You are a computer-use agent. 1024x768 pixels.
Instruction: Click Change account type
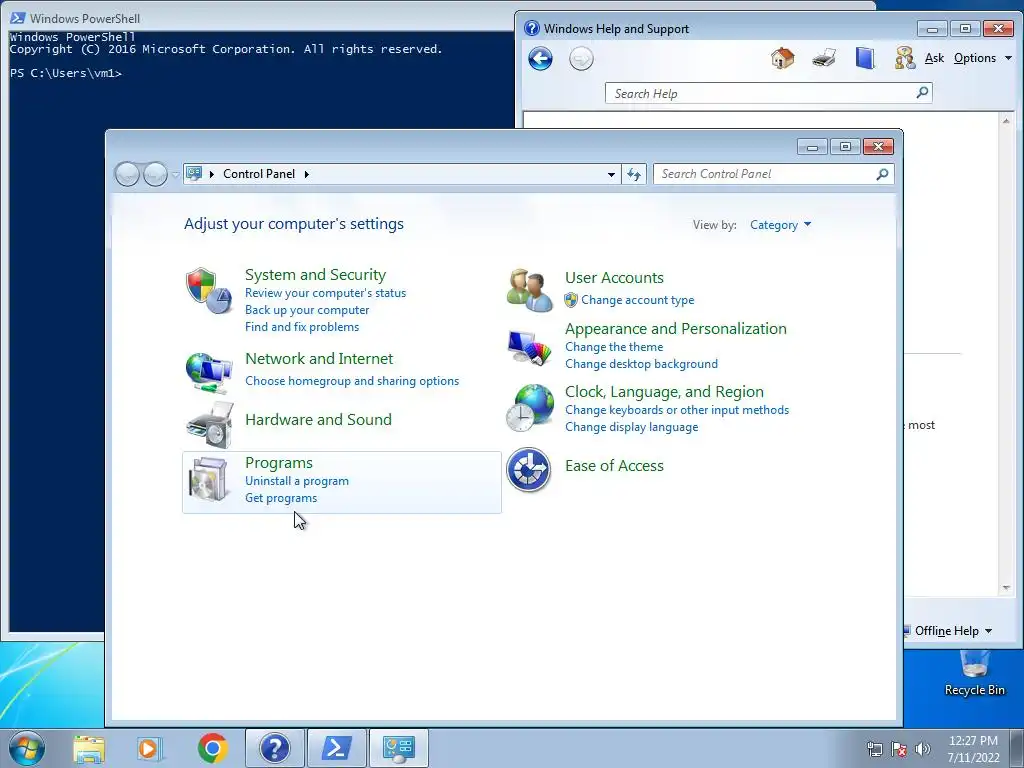pos(637,300)
